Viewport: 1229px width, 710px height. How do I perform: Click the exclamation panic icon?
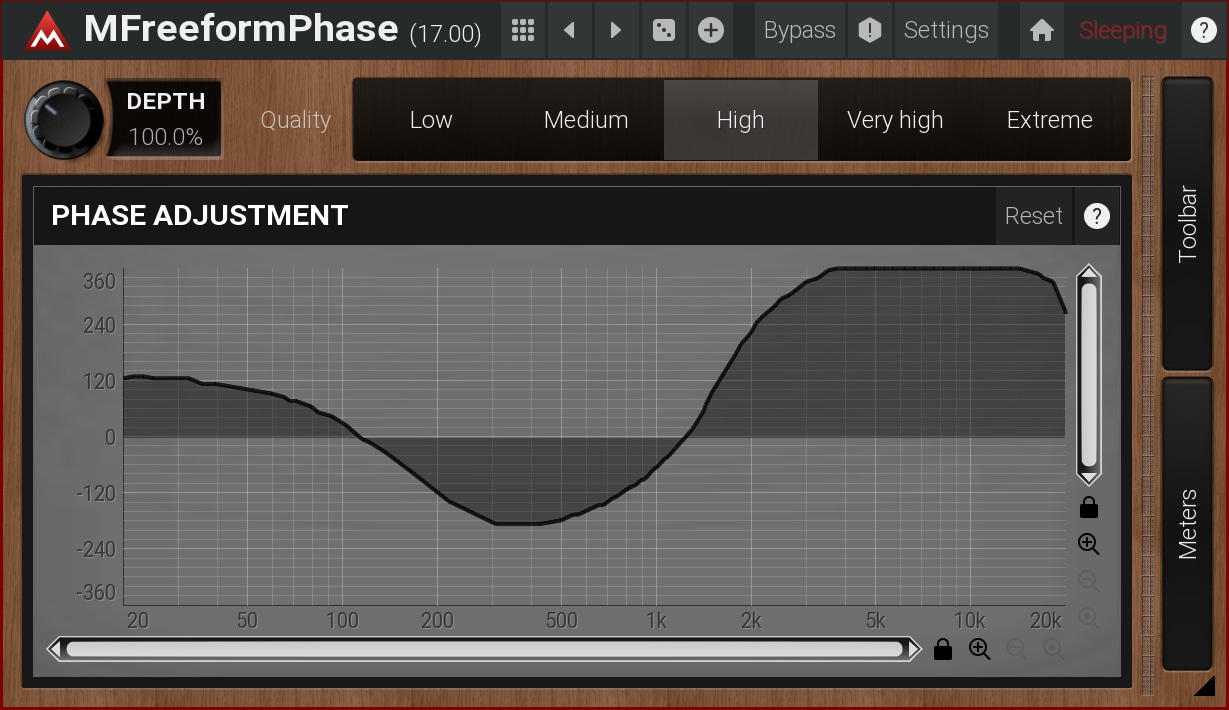pyautogui.click(x=870, y=31)
